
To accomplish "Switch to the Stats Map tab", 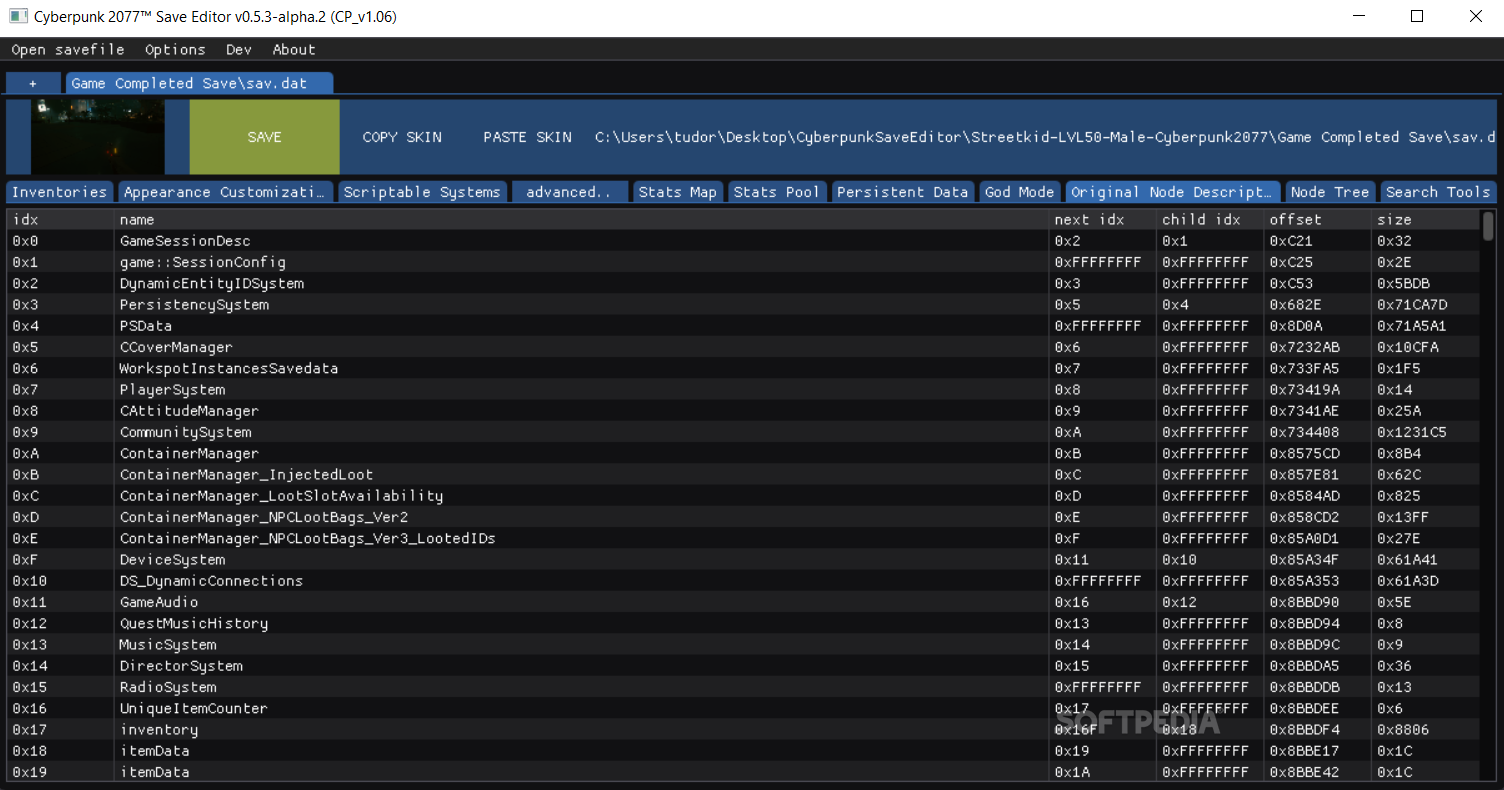I will click(678, 192).
